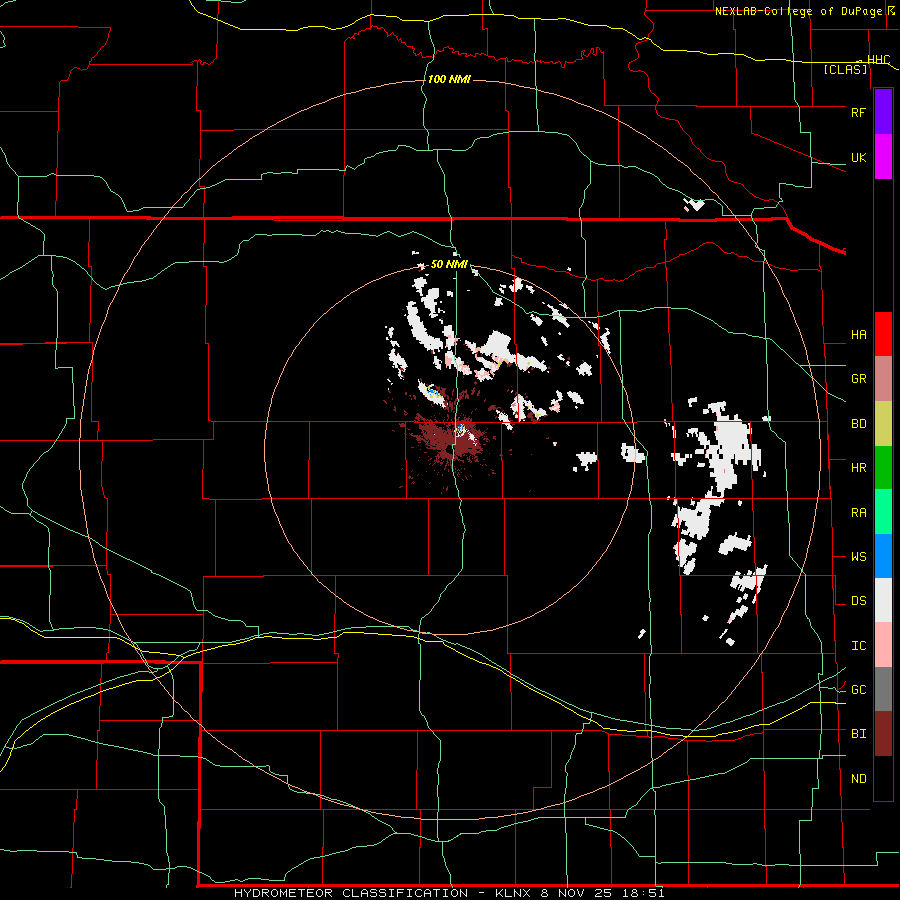Click the KLNX station identifier
This screenshot has width=900, height=900.
tap(513, 893)
